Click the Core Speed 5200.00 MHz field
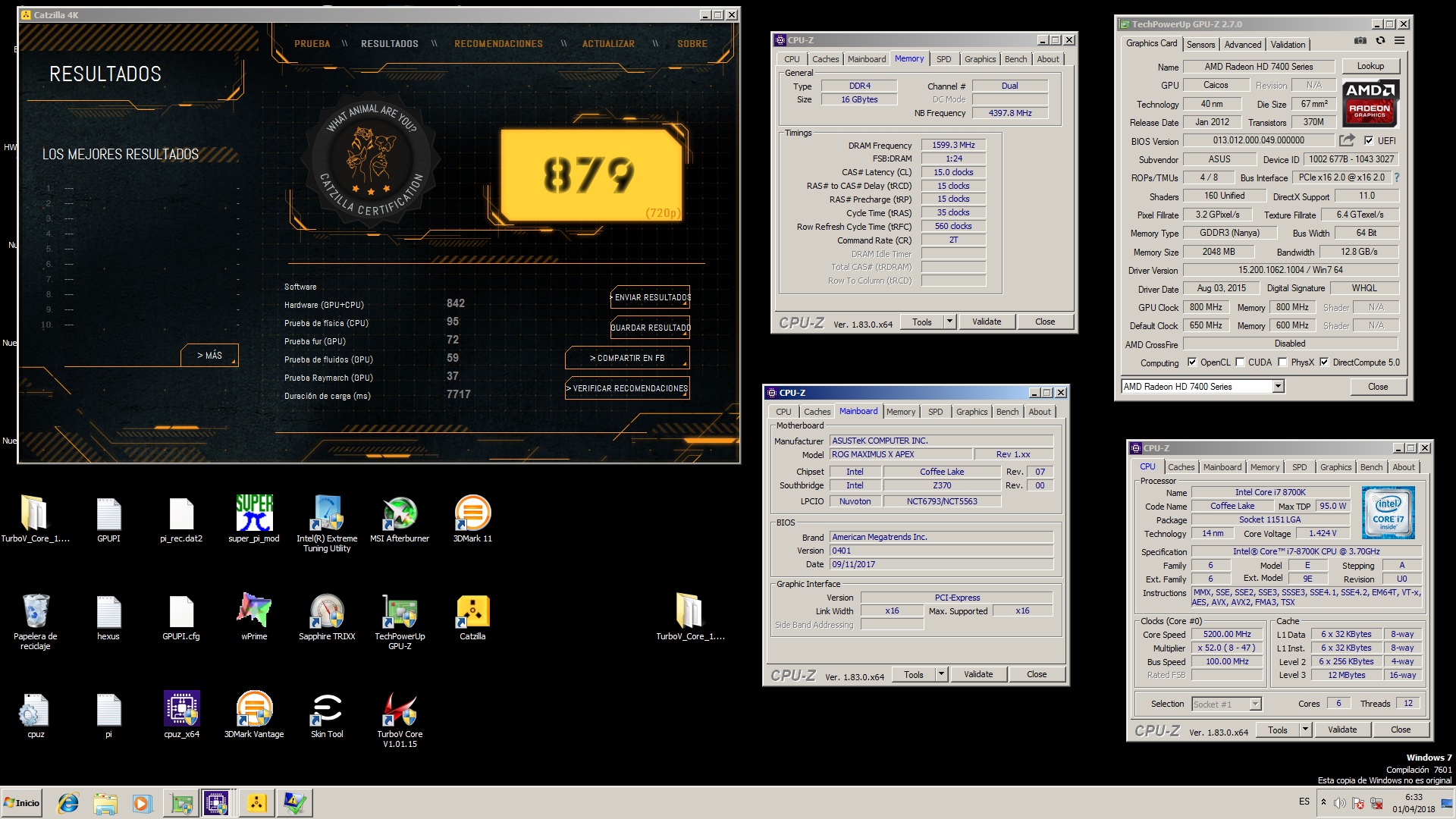Image resolution: width=1456 pixels, height=819 pixels. [x=1227, y=634]
